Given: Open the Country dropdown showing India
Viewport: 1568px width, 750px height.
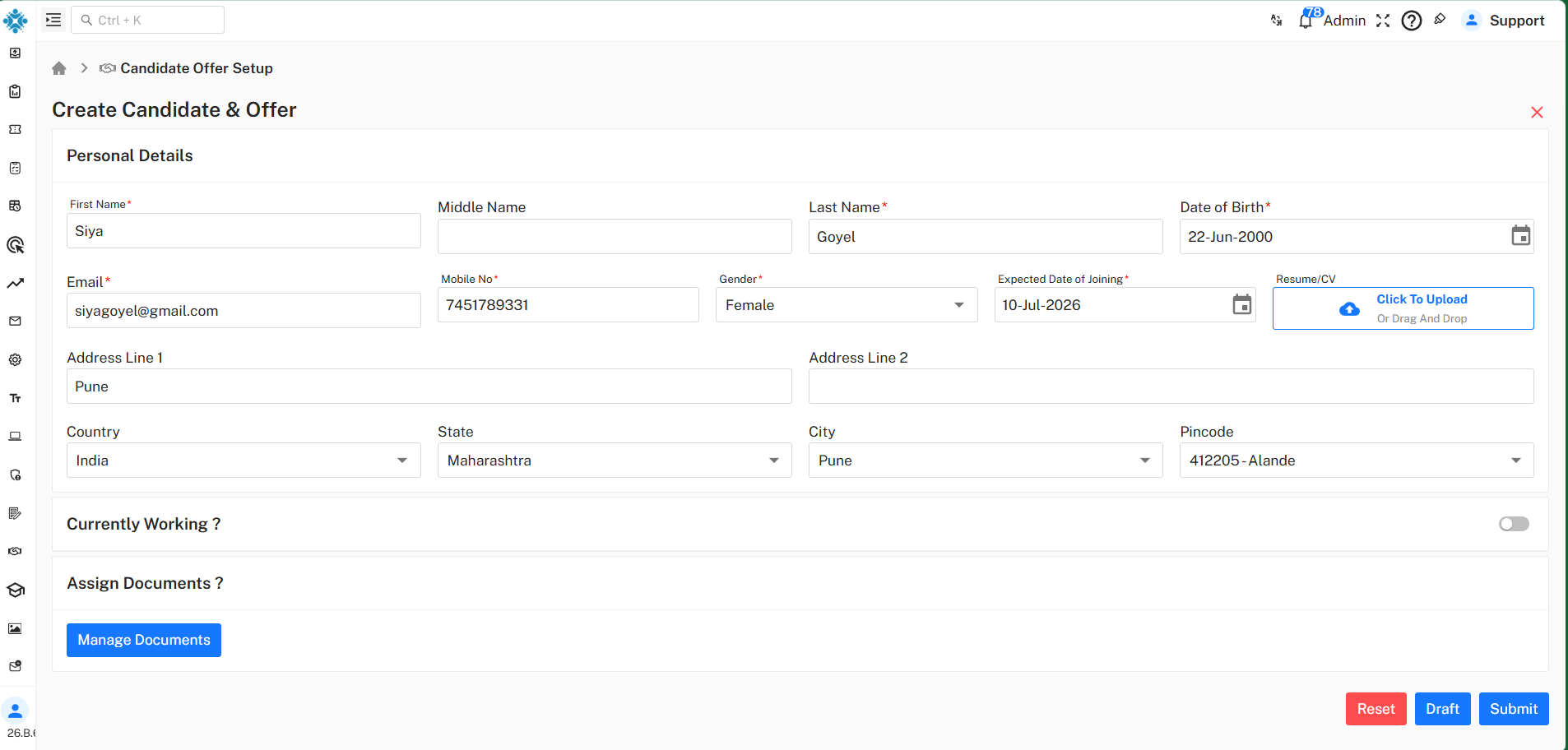Looking at the screenshot, I should [244, 461].
